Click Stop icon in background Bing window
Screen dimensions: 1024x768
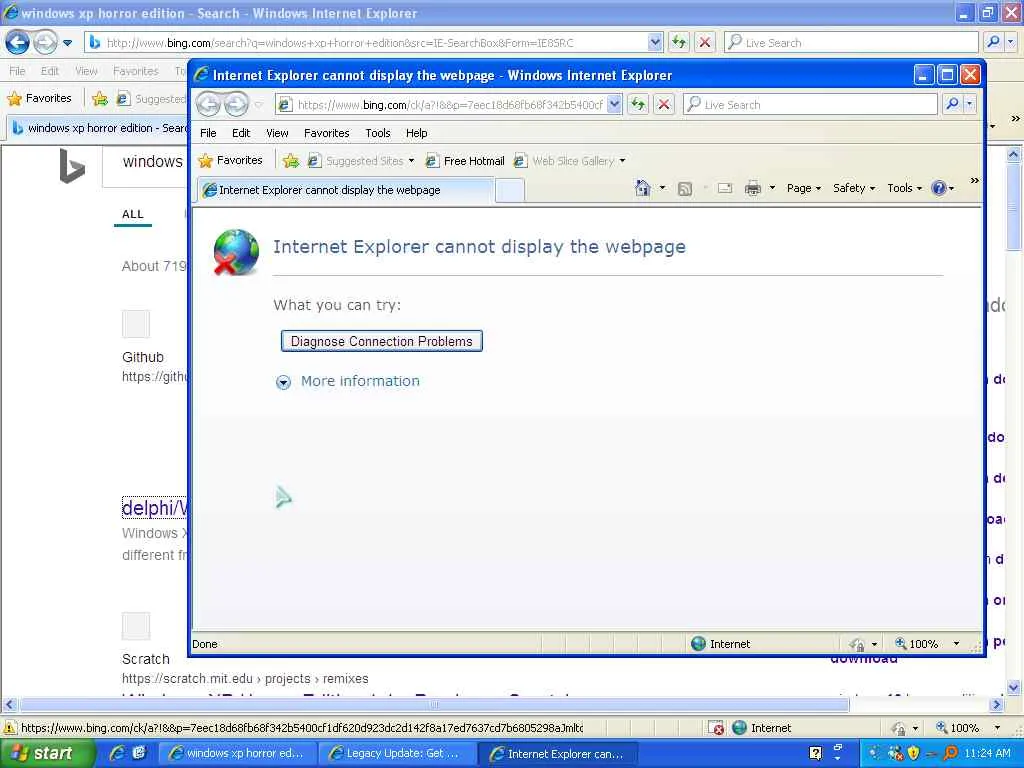tap(705, 42)
